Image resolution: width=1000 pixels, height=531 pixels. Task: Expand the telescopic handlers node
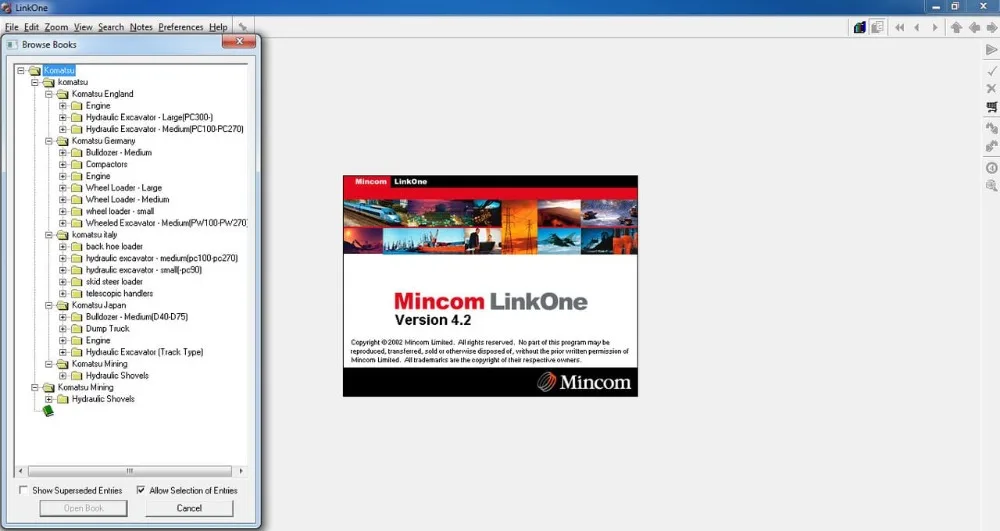(62, 294)
